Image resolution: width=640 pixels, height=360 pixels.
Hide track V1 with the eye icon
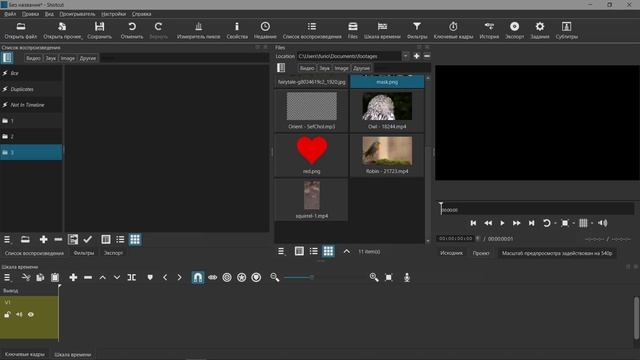pyautogui.click(x=31, y=315)
